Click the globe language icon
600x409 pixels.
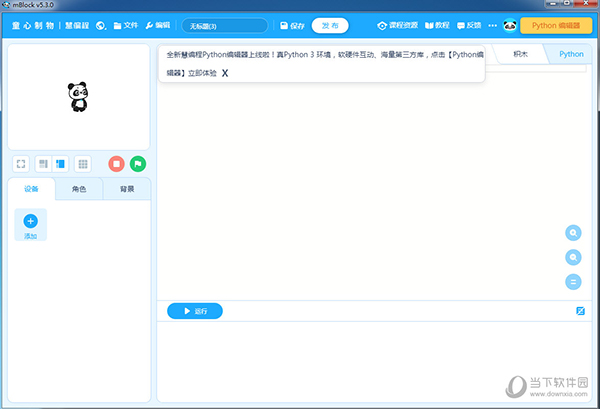tap(101, 26)
